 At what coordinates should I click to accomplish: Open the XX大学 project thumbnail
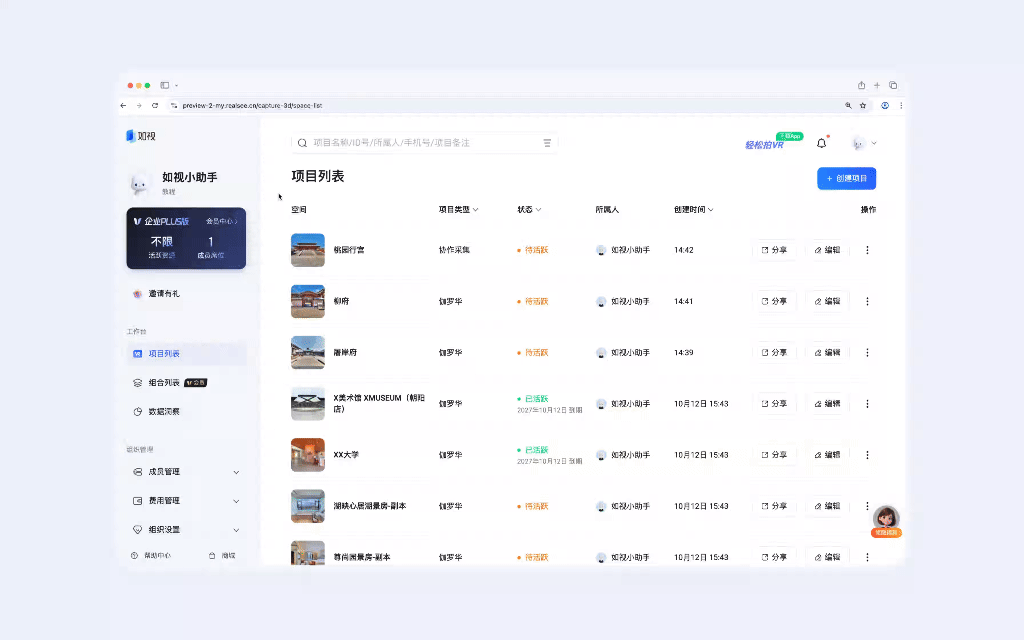tap(308, 455)
